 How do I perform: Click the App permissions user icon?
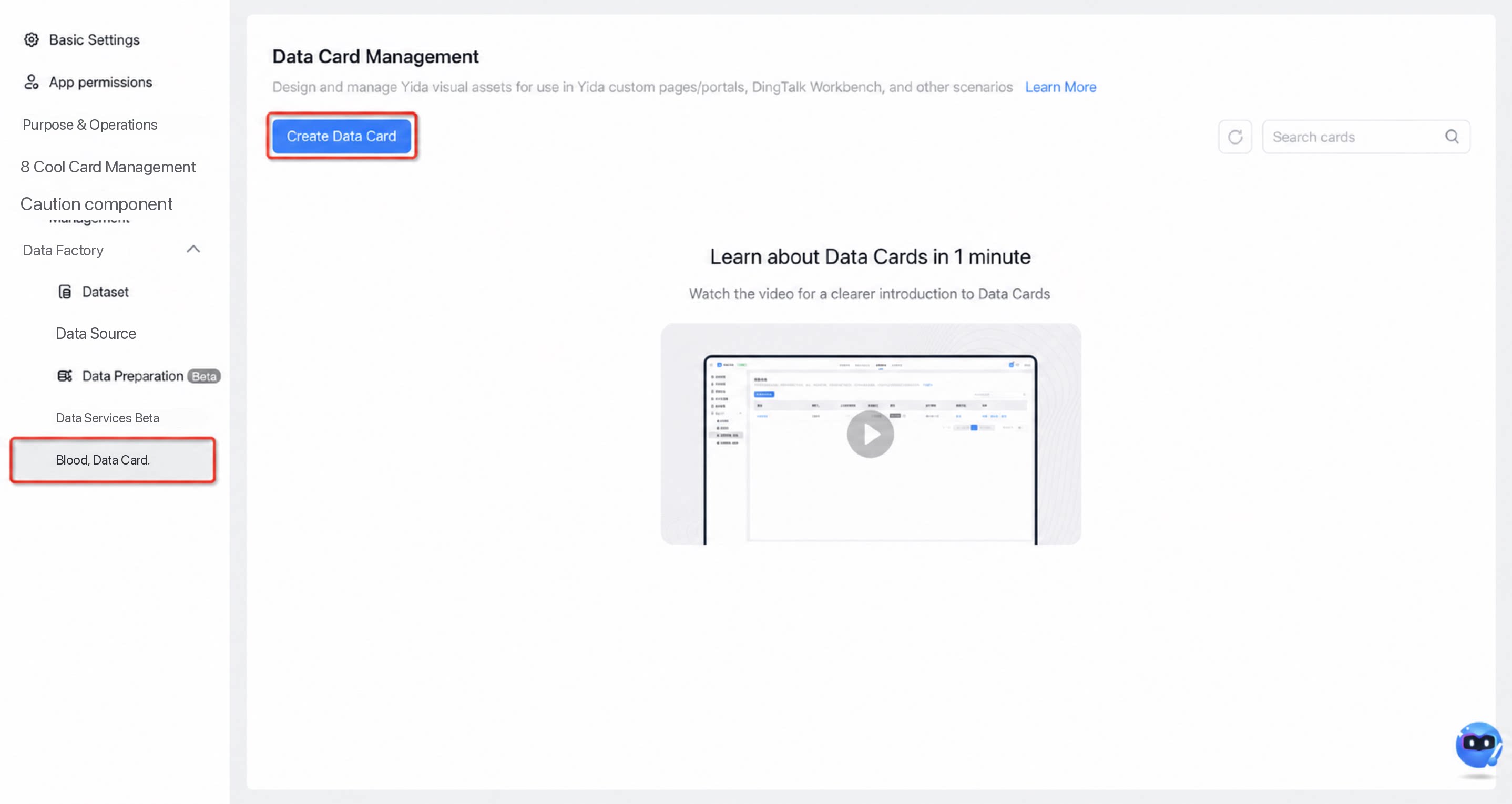[31, 82]
